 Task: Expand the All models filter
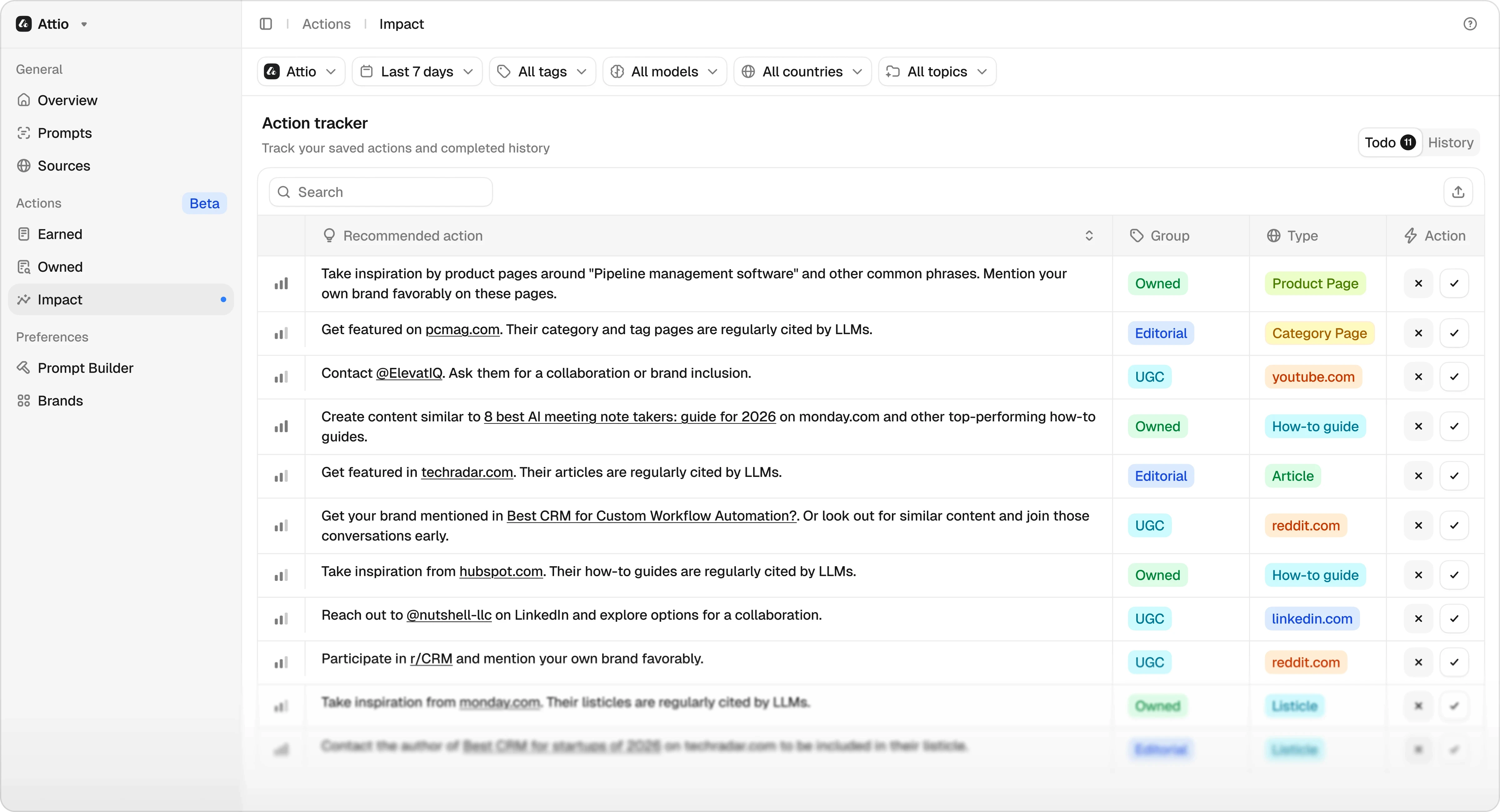664,72
